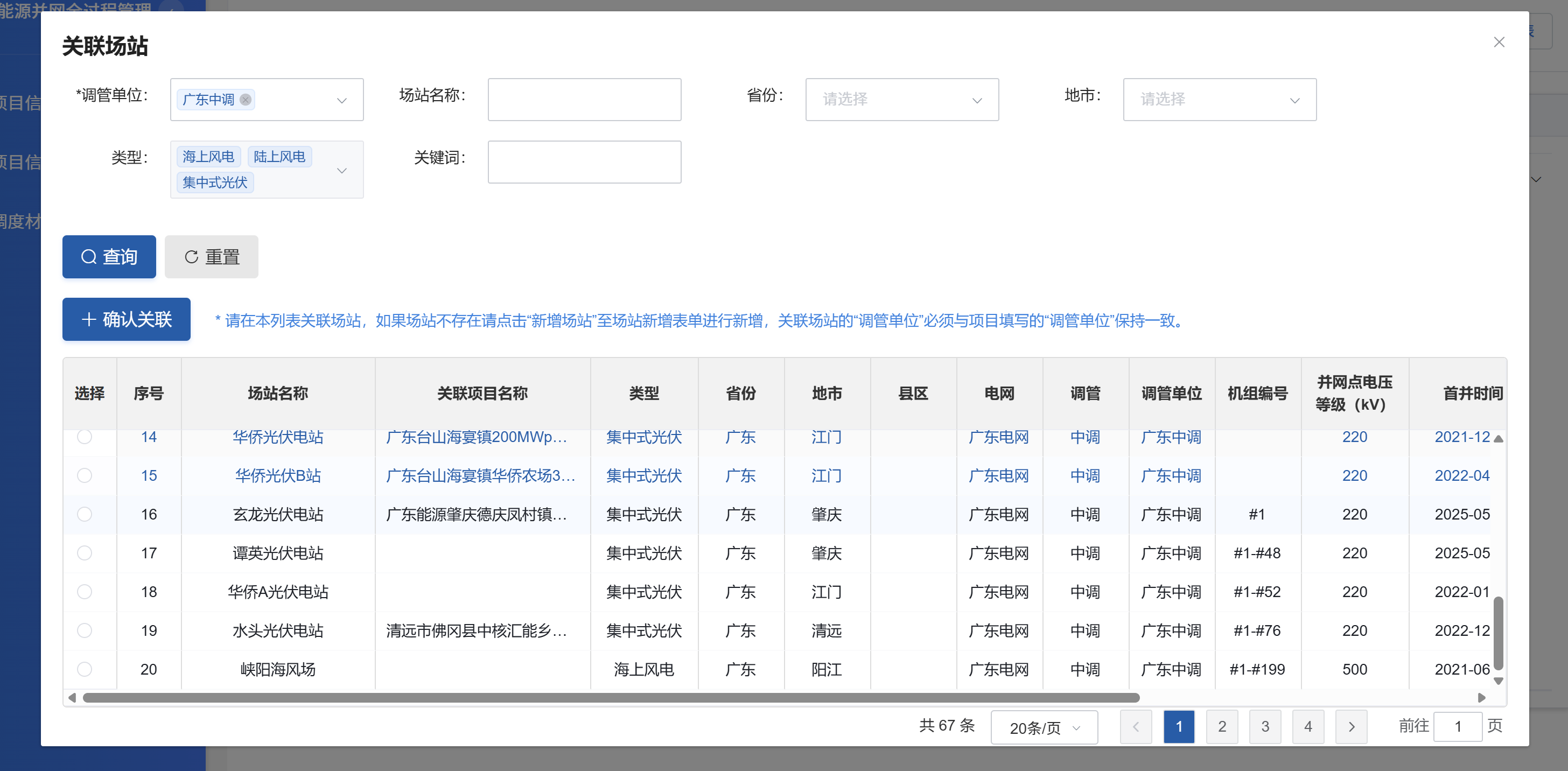
Task: Go to the previous page arrow
Action: (1136, 726)
